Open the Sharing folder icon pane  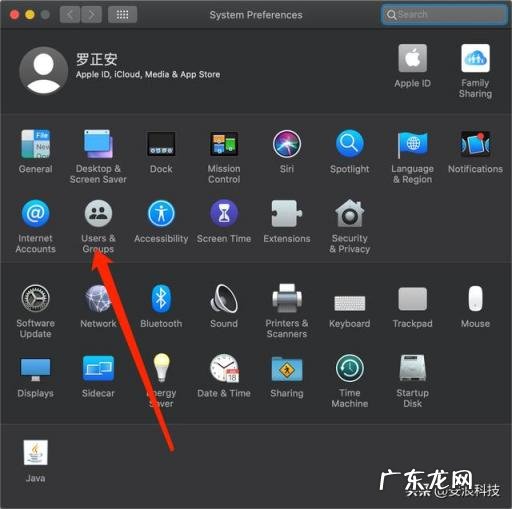287,369
